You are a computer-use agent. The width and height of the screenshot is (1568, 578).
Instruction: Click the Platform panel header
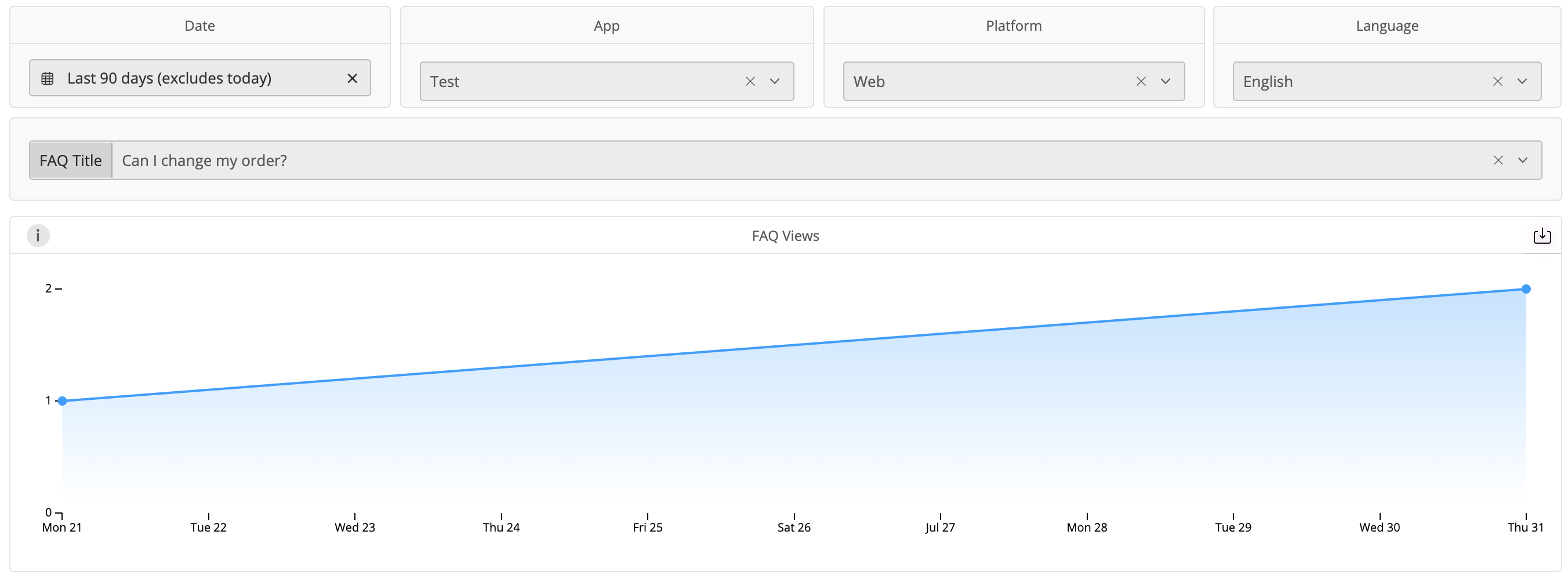pos(1014,26)
